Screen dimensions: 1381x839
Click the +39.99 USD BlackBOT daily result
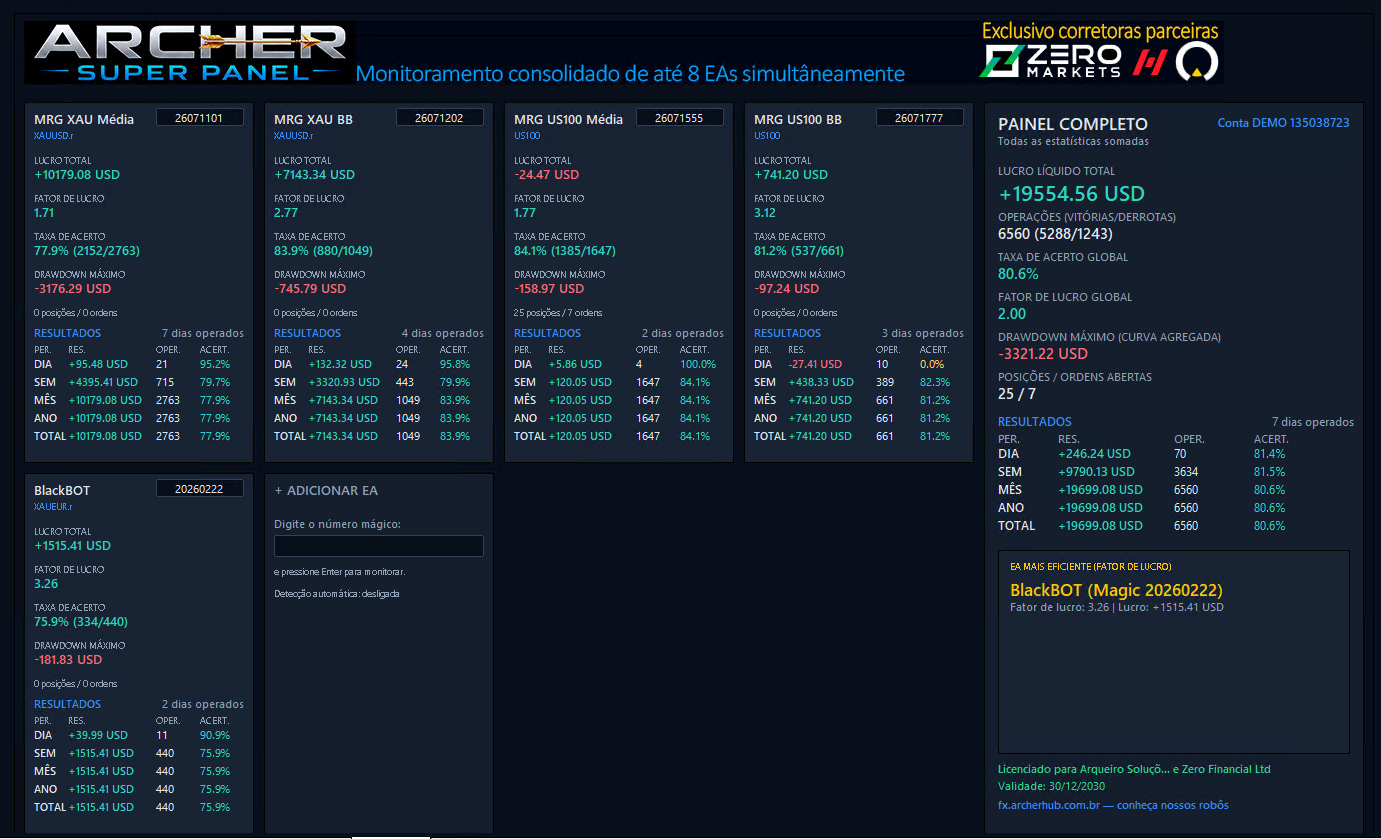coord(98,735)
